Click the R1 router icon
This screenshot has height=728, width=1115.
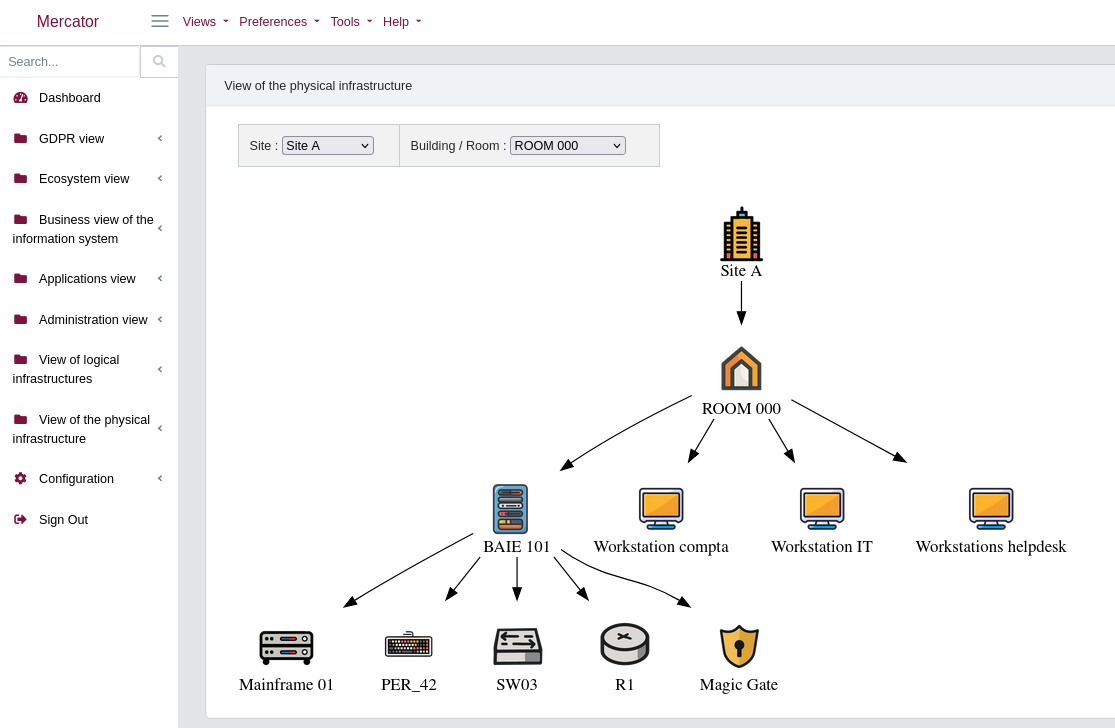(x=625, y=645)
